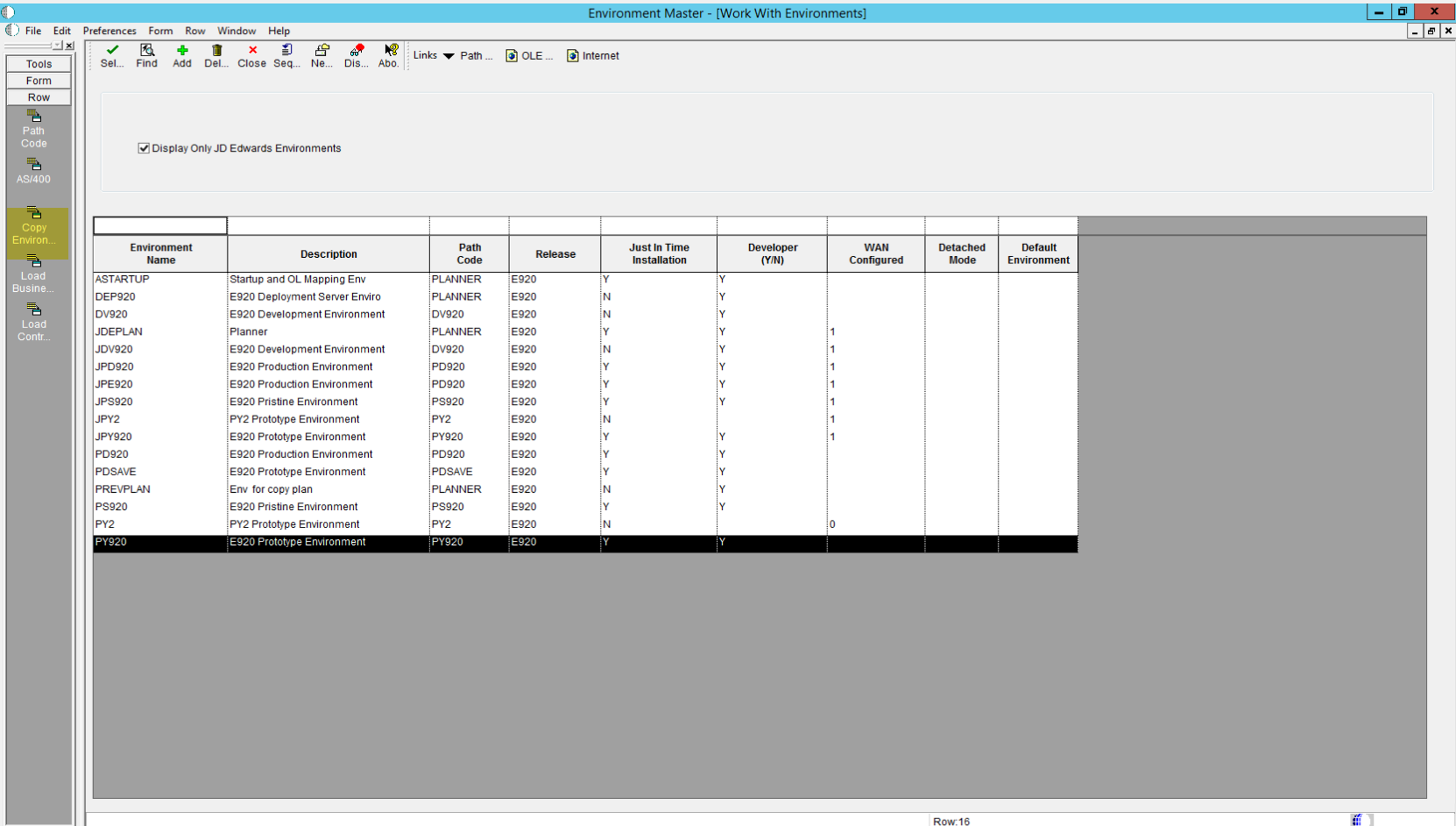Select the JDEPLAN environment row

(586, 332)
